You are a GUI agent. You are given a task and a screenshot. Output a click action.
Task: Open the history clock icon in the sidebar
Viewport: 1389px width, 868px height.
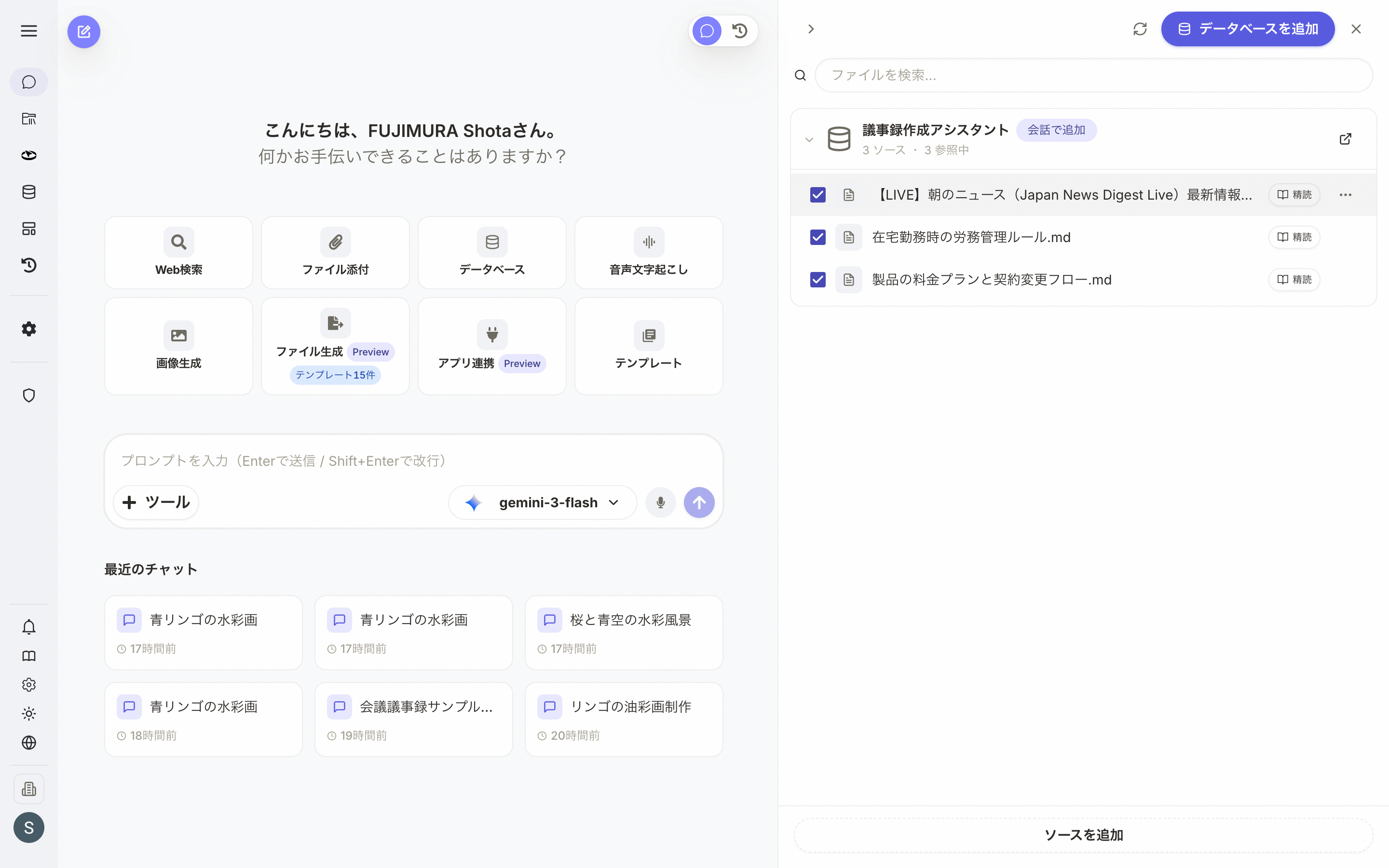click(29, 265)
